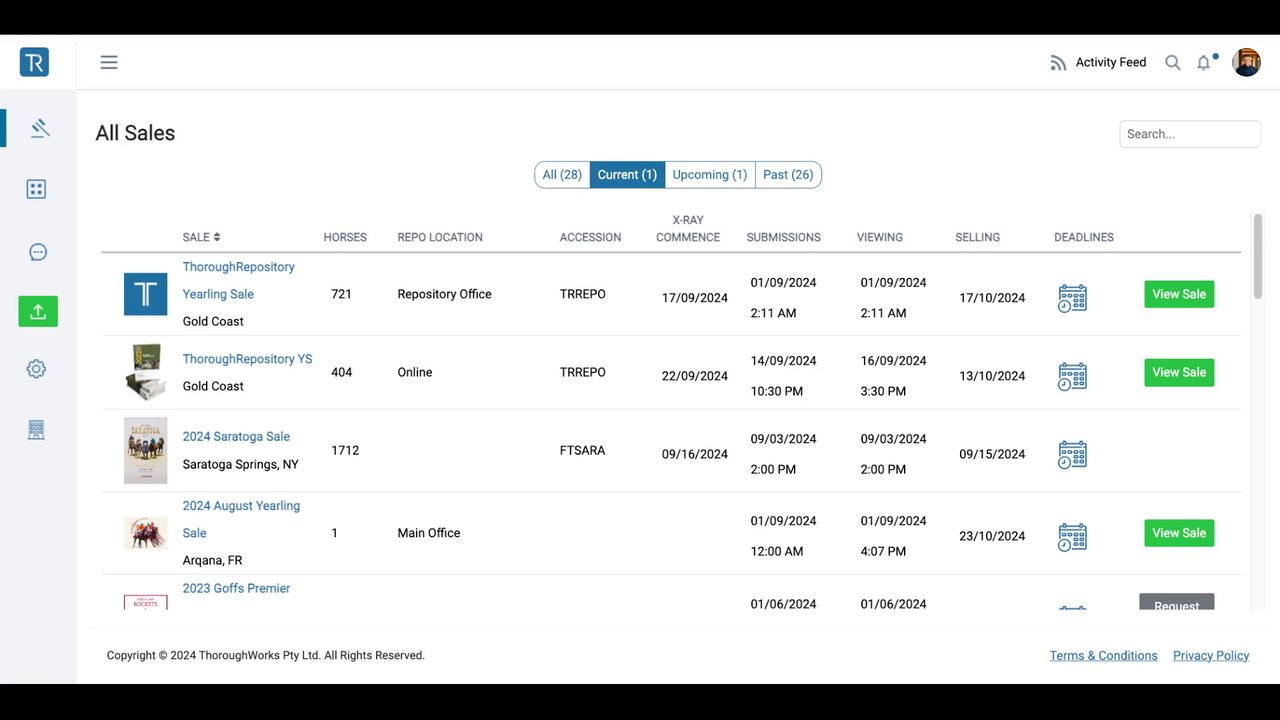1280x720 pixels.
Task: Click the Arqana, FR location text
Action: pyautogui.click(x=212, y=560)
